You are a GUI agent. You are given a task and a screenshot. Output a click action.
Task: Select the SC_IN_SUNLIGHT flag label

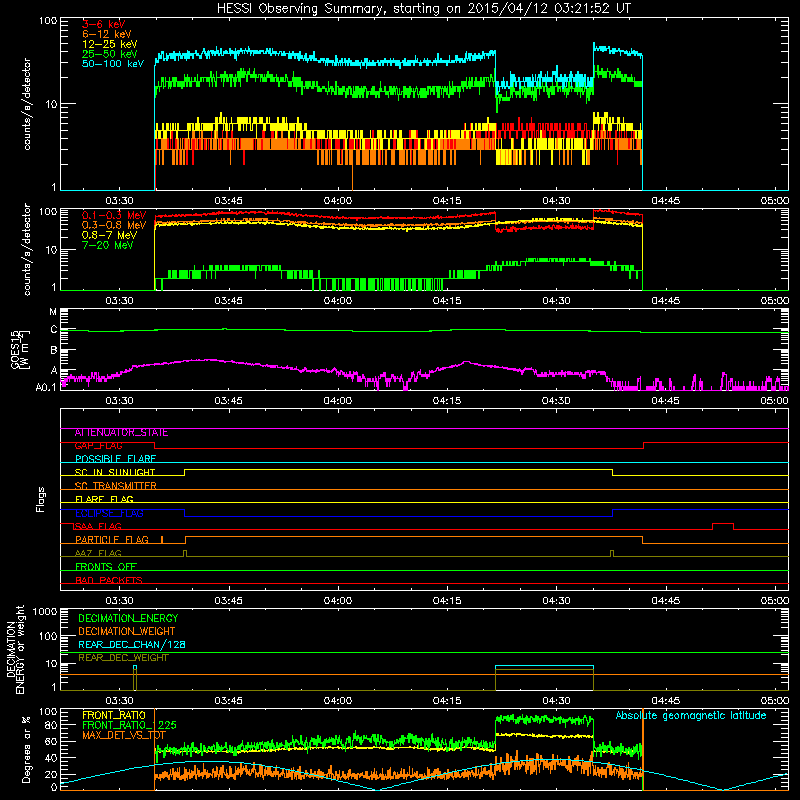(115, 472)
